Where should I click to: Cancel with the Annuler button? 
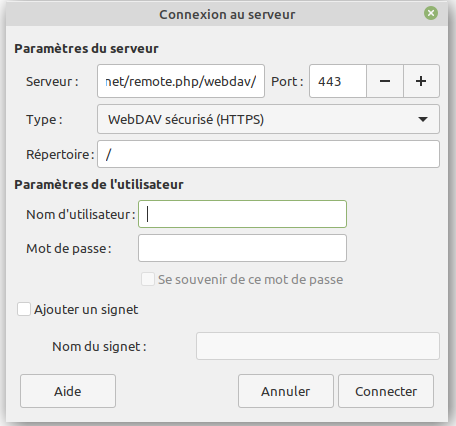(x=286, y=391)
